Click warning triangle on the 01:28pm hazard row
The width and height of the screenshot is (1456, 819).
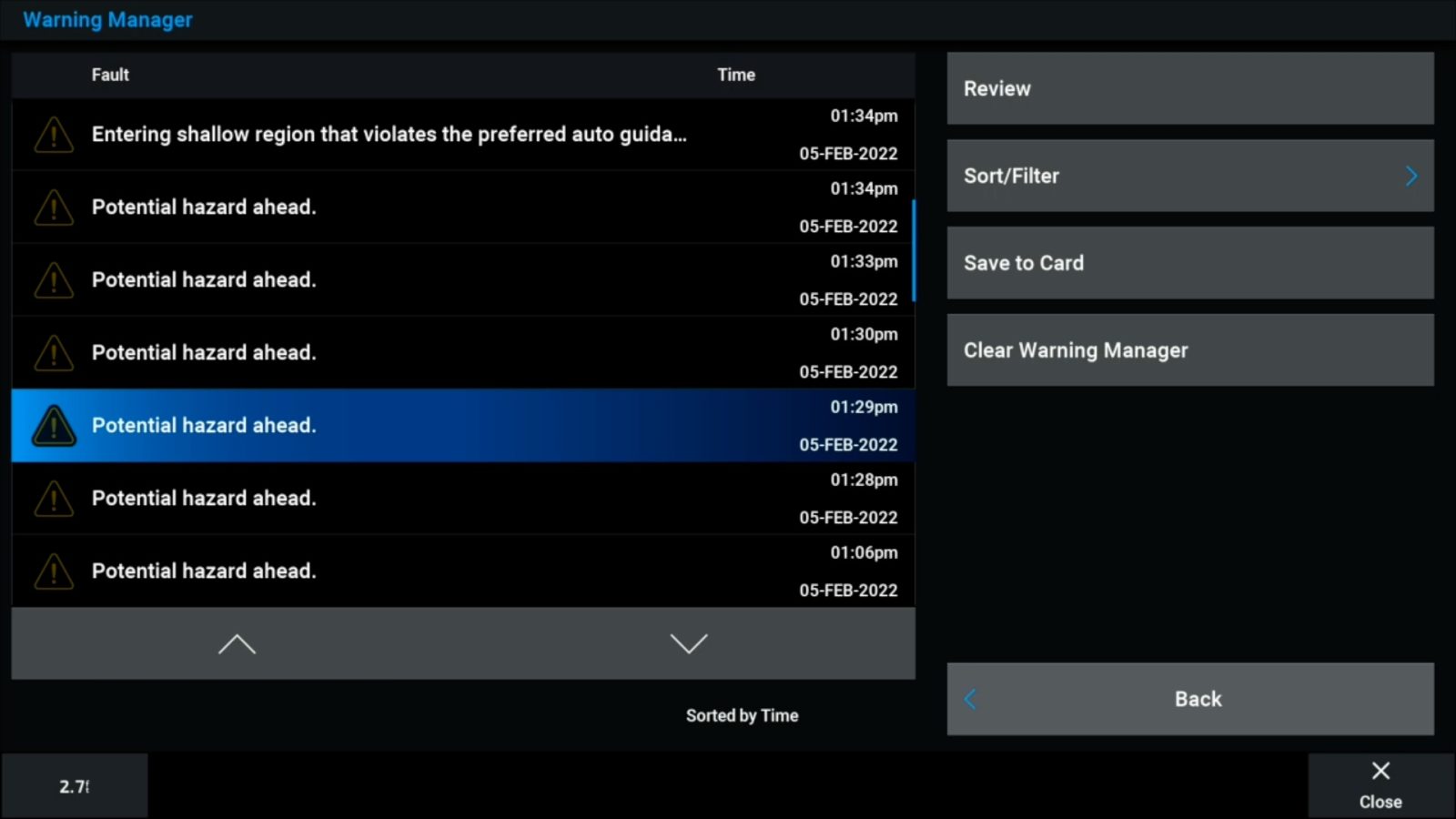pyautogui.click(x=54, y=499)
